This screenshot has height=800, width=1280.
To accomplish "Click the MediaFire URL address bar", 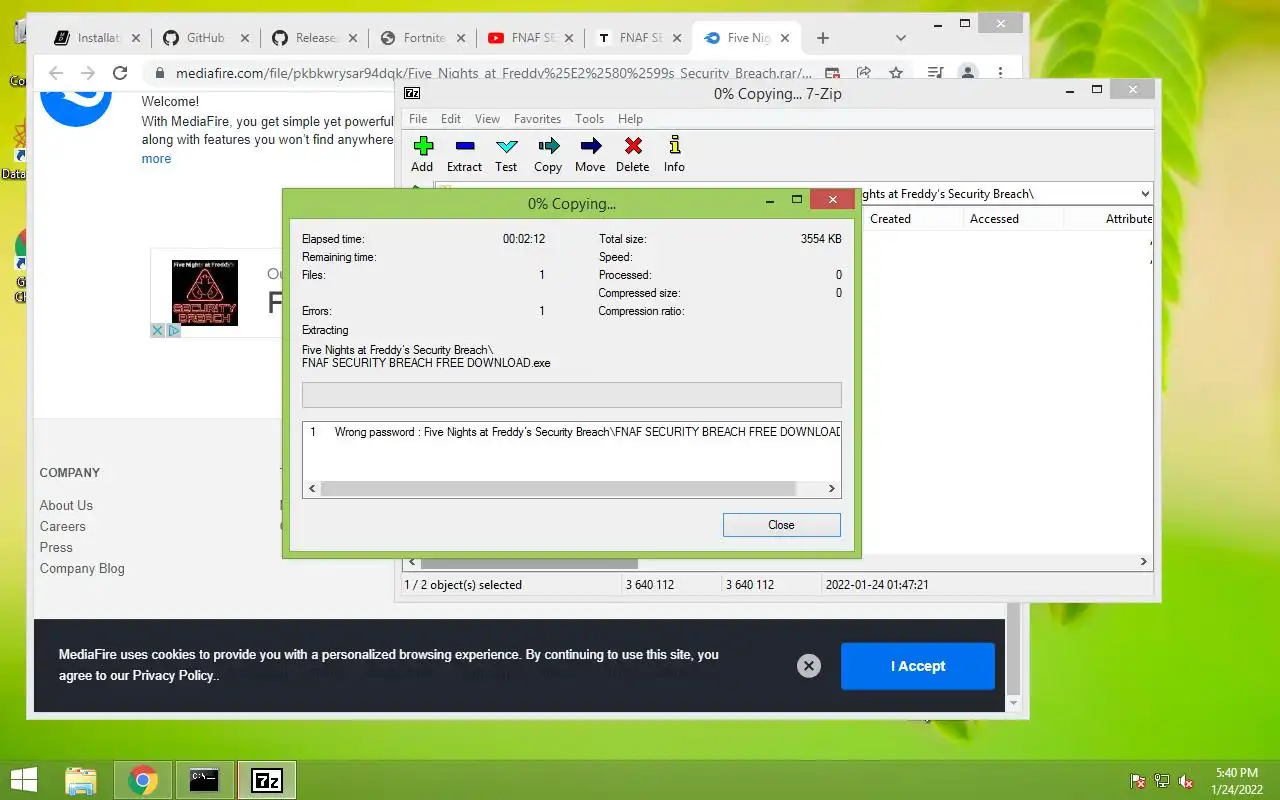I will click(494, 73).
